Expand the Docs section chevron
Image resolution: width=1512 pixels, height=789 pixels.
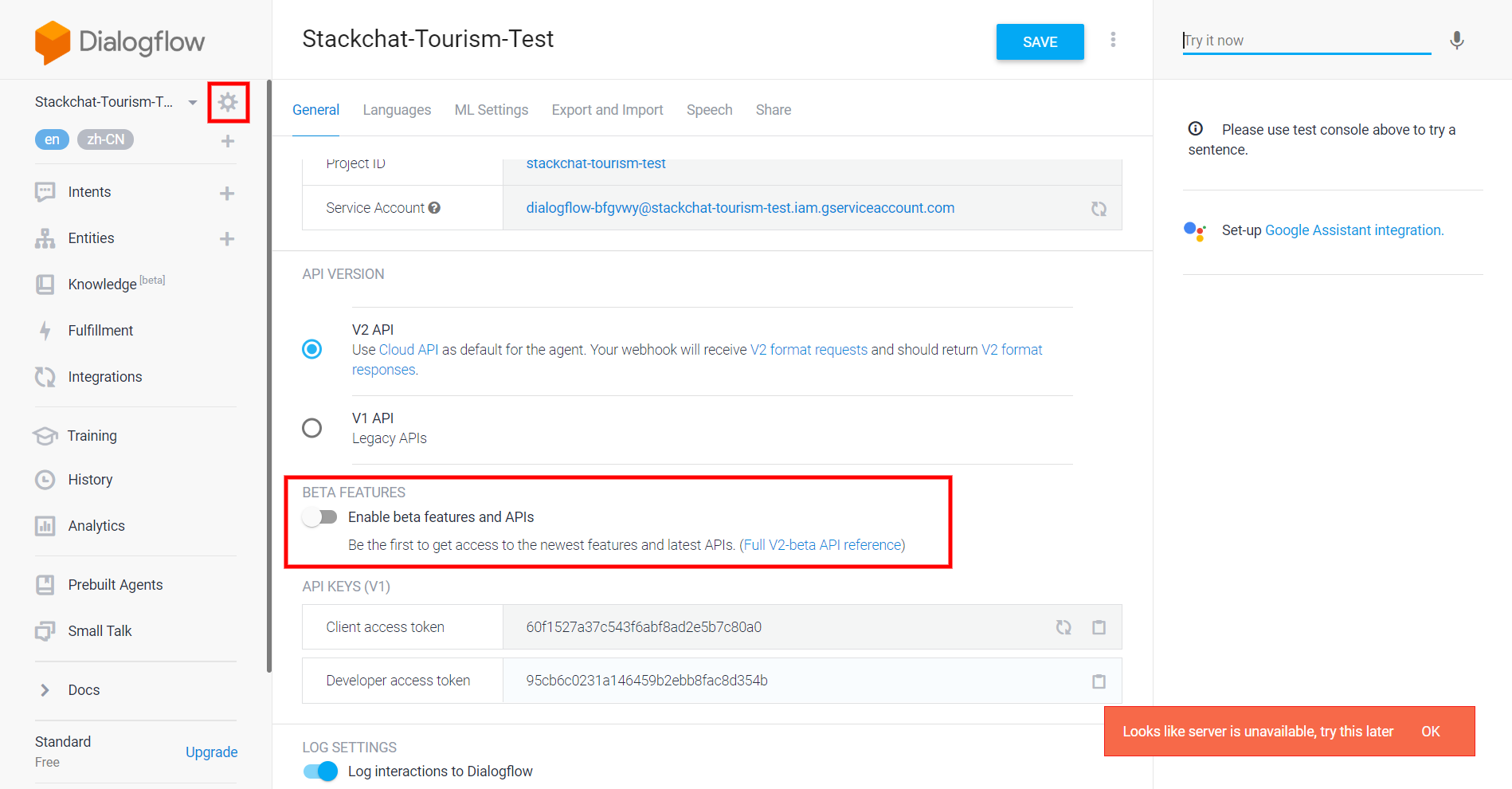45,690
